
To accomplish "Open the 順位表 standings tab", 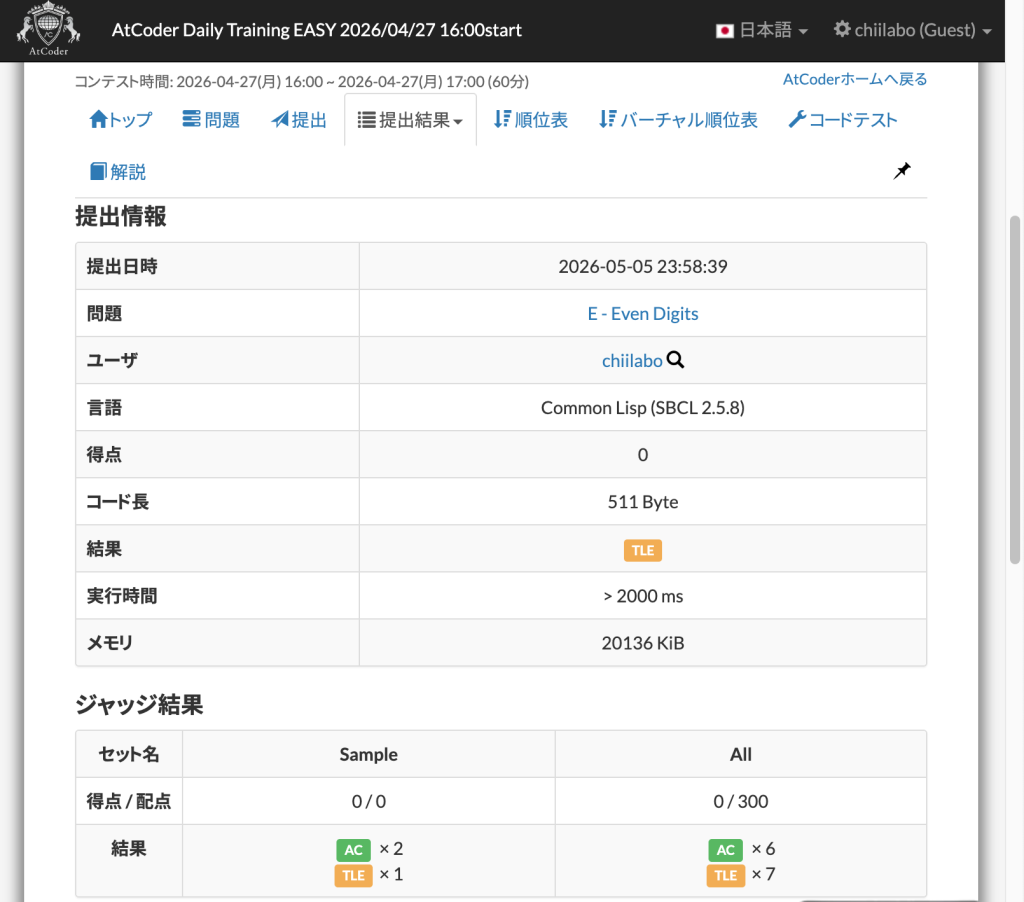I will pyautogui.click(x=530, y=120).
